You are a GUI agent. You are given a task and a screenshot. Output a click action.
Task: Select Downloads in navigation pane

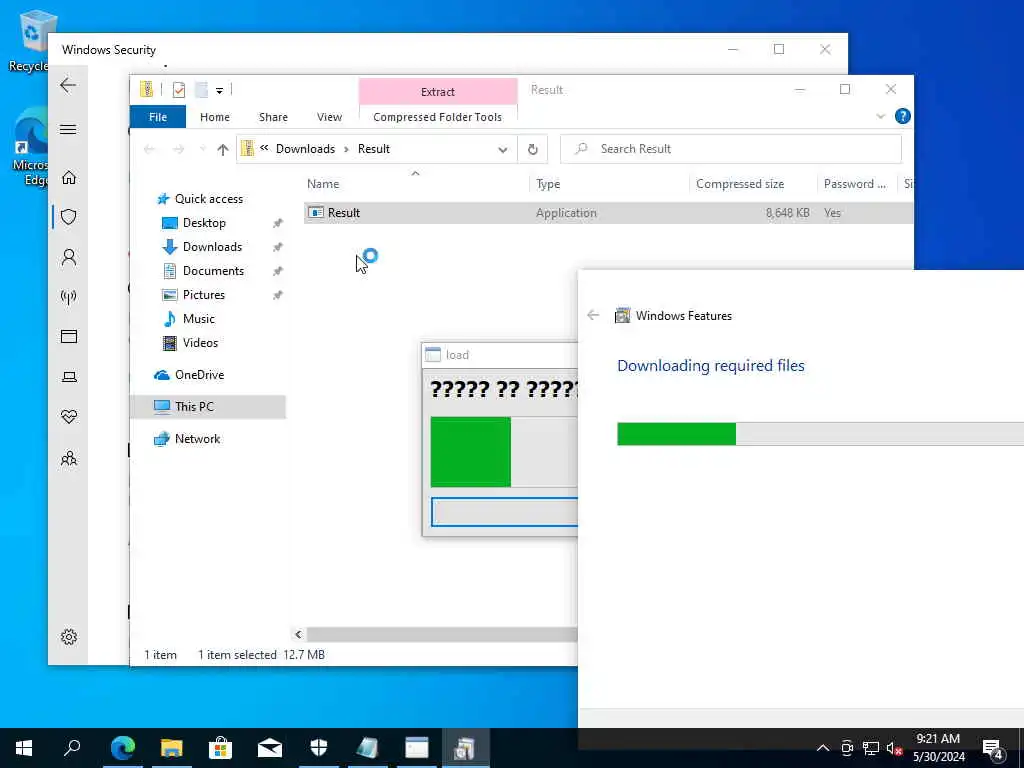click(212, 247)
